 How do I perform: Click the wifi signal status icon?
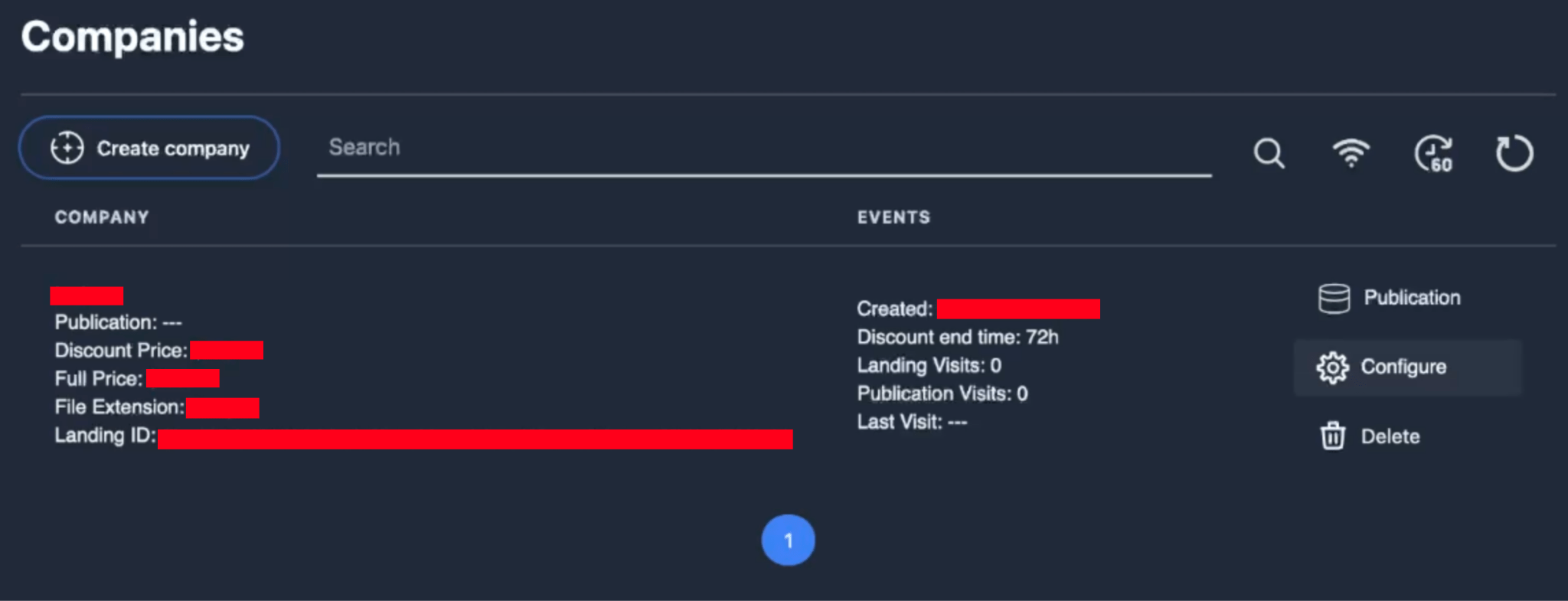(x=1351, y=152)
